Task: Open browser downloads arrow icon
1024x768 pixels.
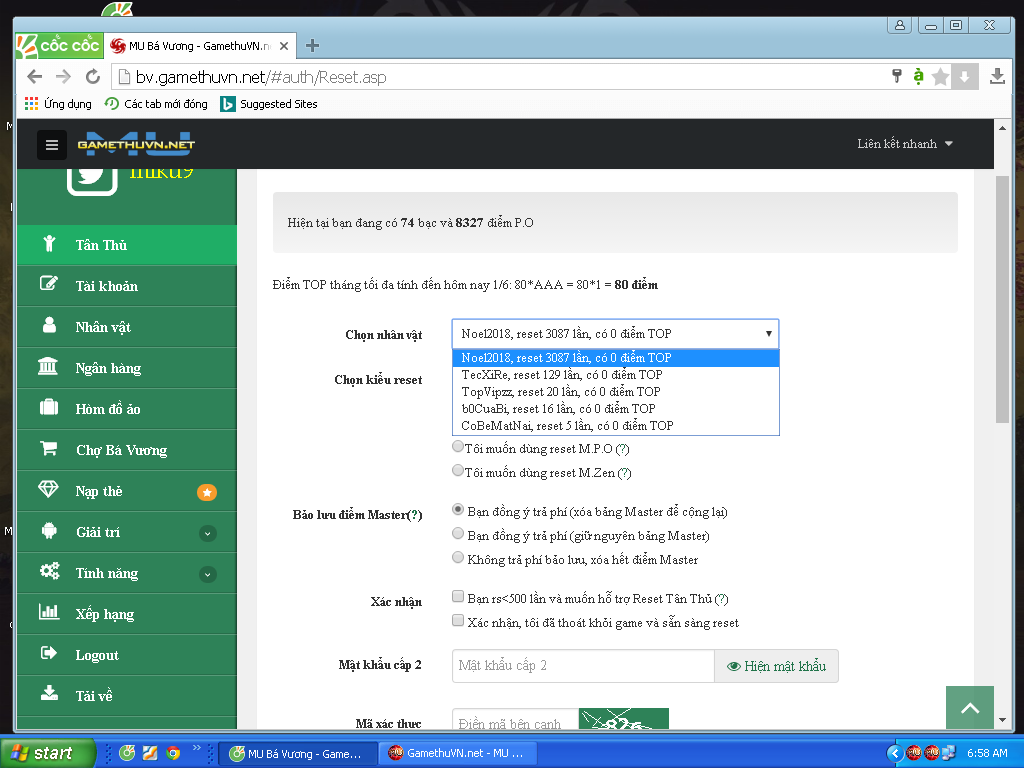Action: coord(997,76)
